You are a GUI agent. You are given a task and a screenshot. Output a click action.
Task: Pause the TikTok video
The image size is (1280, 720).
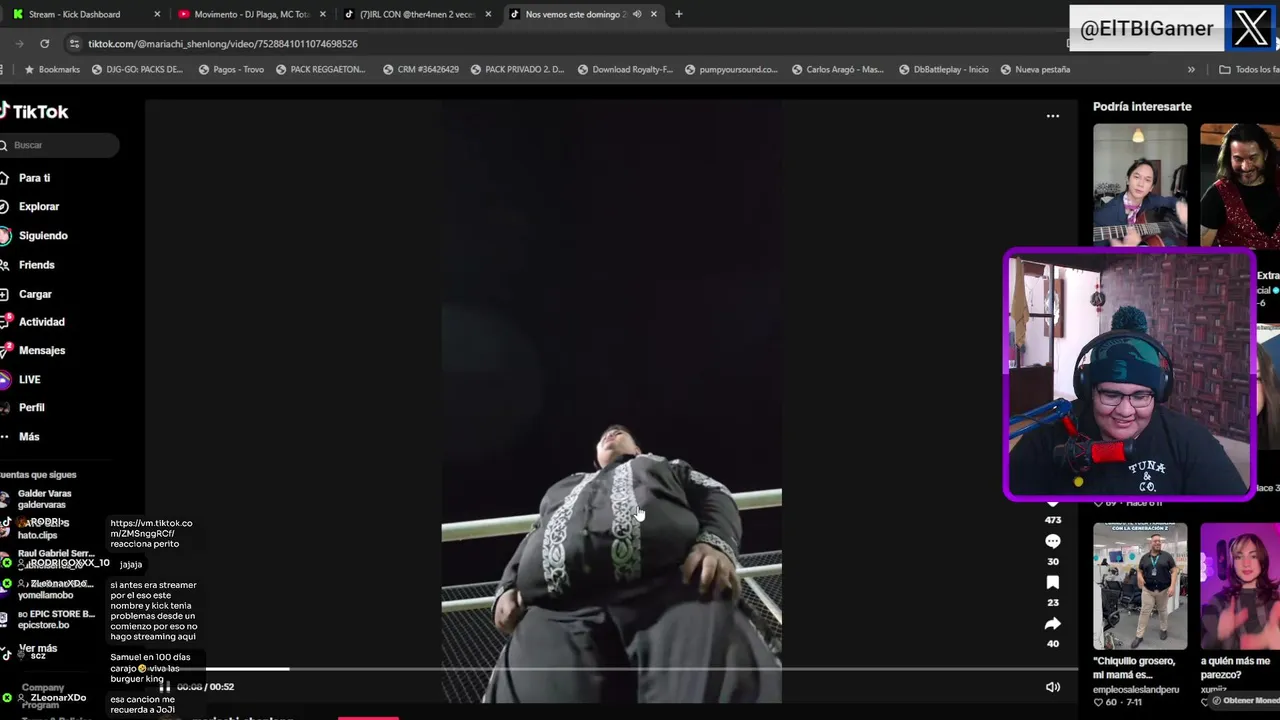coord(165,686)
